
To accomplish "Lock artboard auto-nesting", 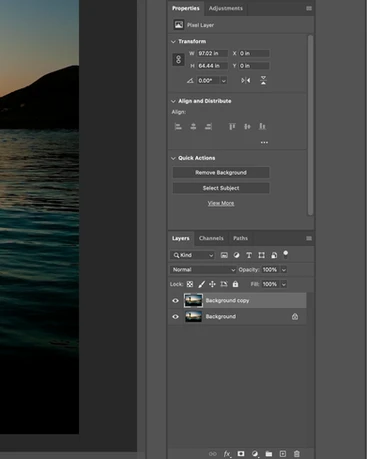I will 224,284.
